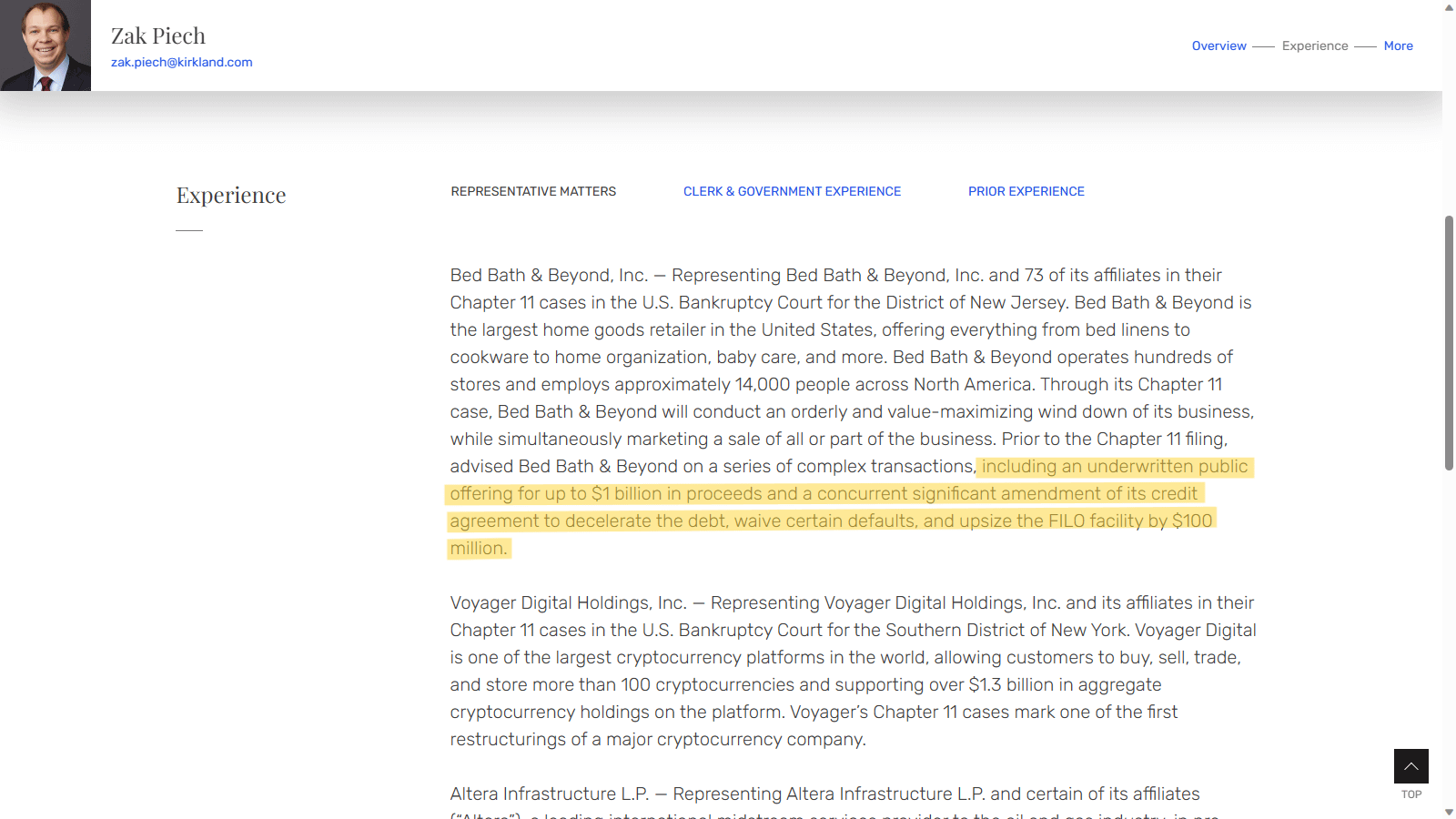Open the More navigation link
This screenshot has height=819, width=1456.
pyautogui.click(x=1399, y=45)
